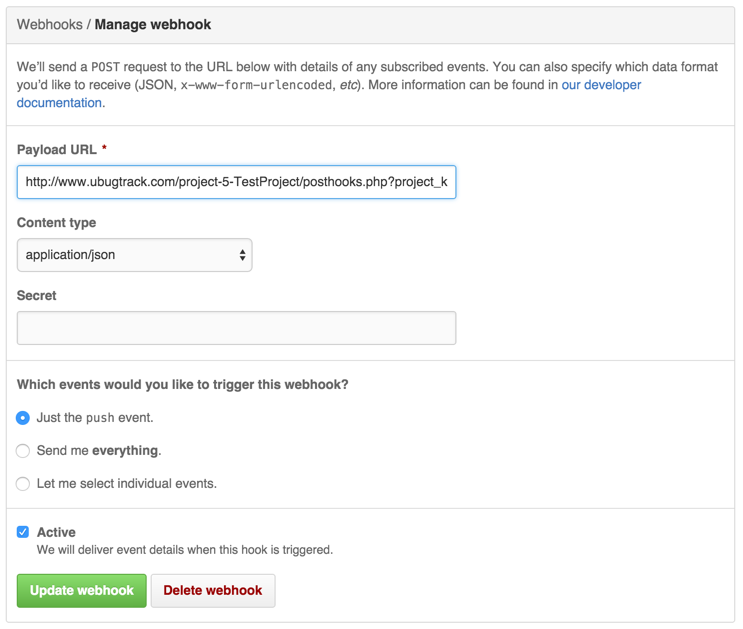
Task: Uncheck the Active checkbox
Action: click(x=23, y=532)
